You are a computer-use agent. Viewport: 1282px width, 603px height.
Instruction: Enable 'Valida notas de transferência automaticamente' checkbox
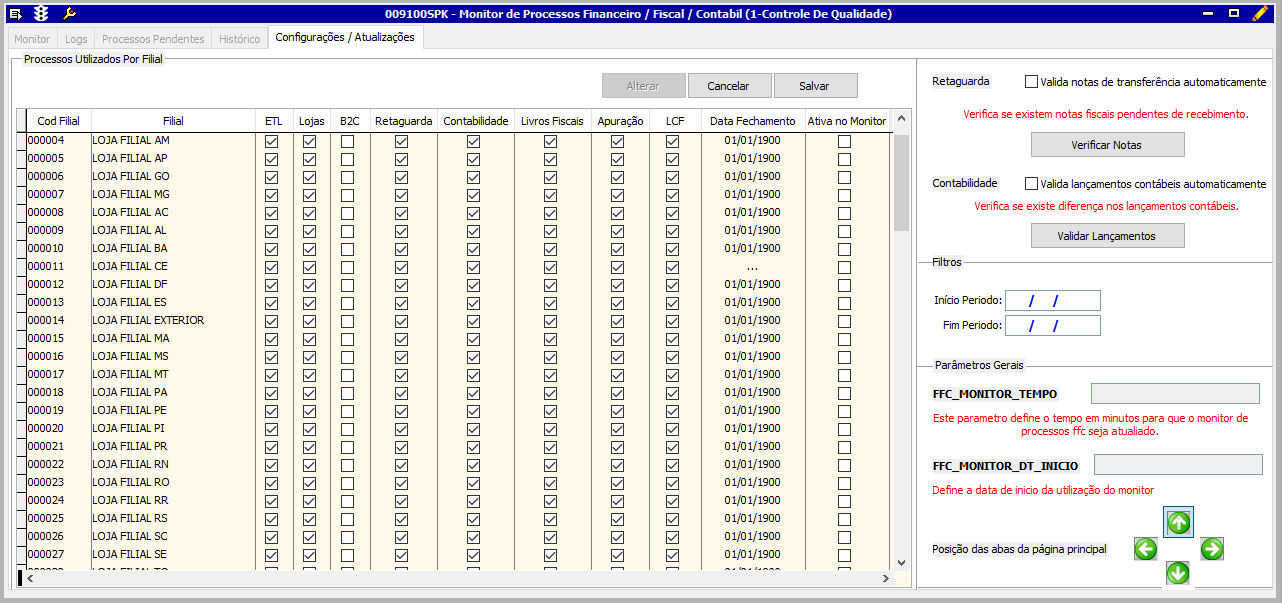(1032, 82)
